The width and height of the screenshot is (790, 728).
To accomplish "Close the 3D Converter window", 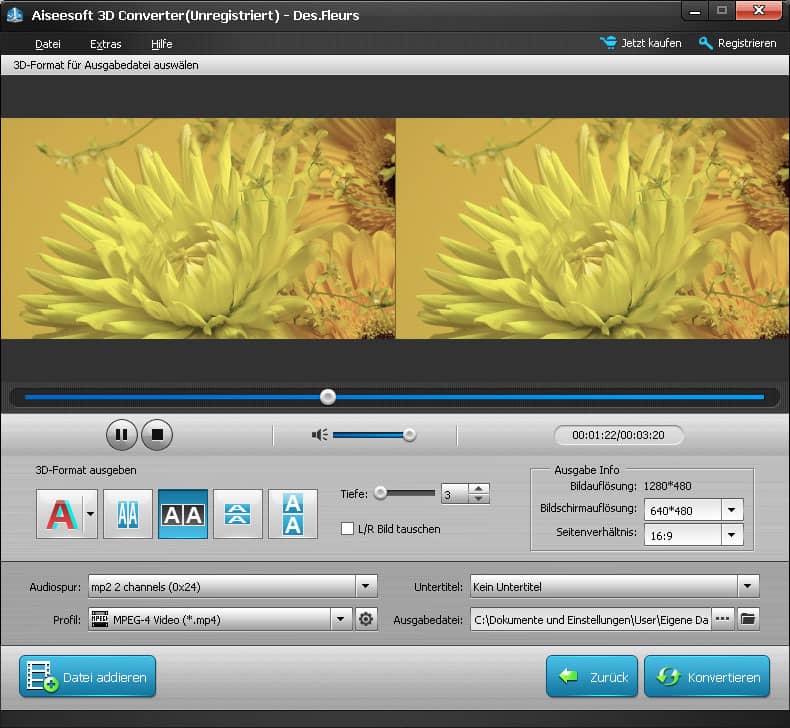I will (759, 11).
